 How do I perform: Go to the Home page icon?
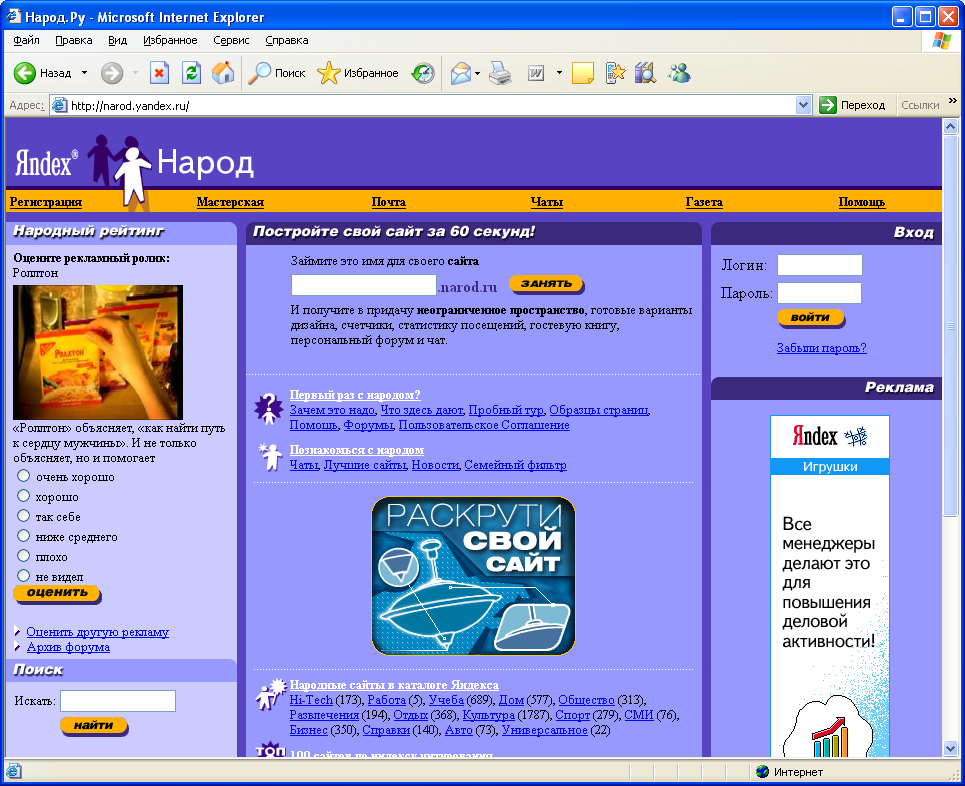223,73
